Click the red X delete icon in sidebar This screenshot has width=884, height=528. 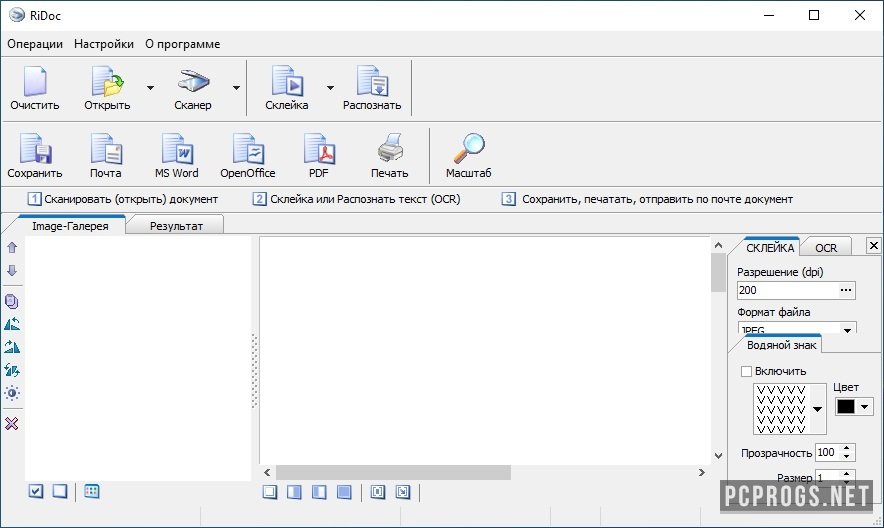pos(12,424)
